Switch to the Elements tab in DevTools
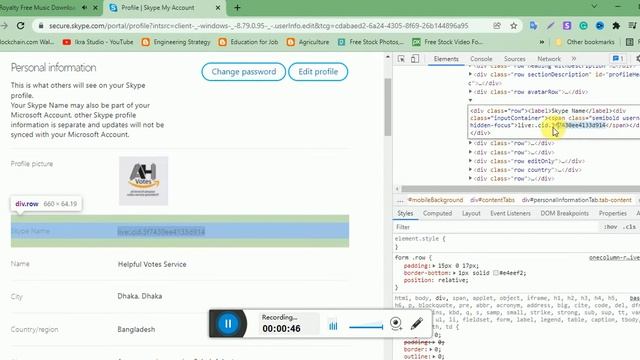Screen dimensions: 640x360 point(446,59)
